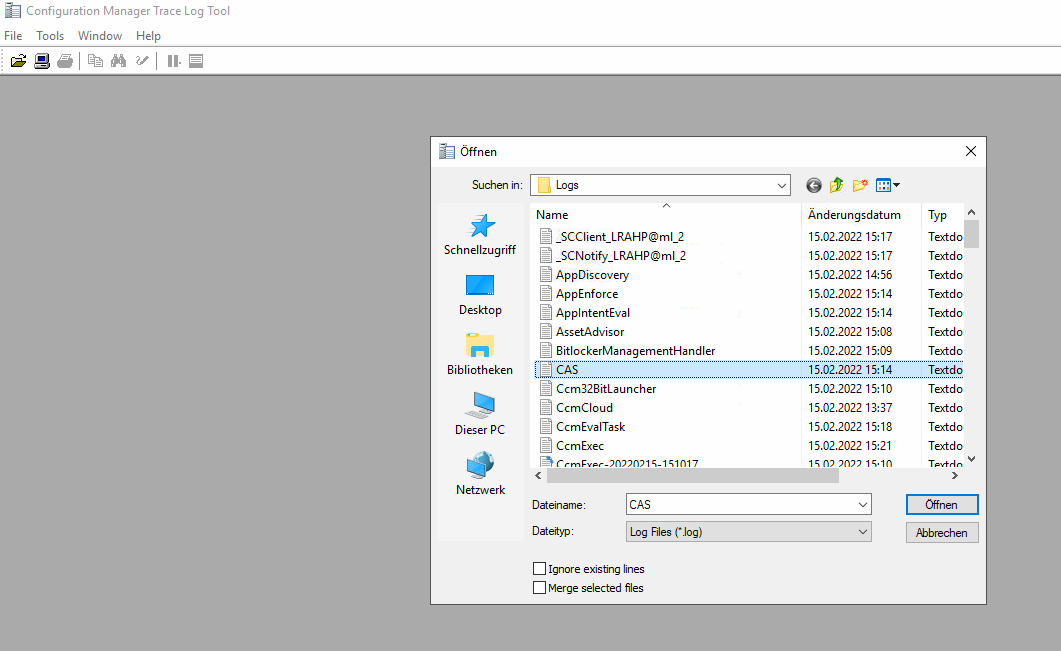Click the 15.02.2022 15:21 date cell
This screenshot has height=651, width=1061.
click(850, 445)
